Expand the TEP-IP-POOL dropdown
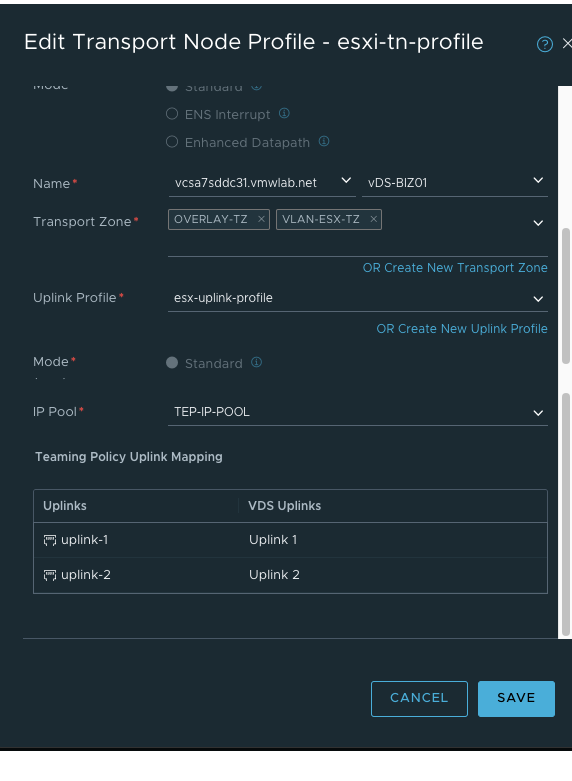Image resolution: width=572 pixels, height=781 pixels. click(x=358, y=412)
